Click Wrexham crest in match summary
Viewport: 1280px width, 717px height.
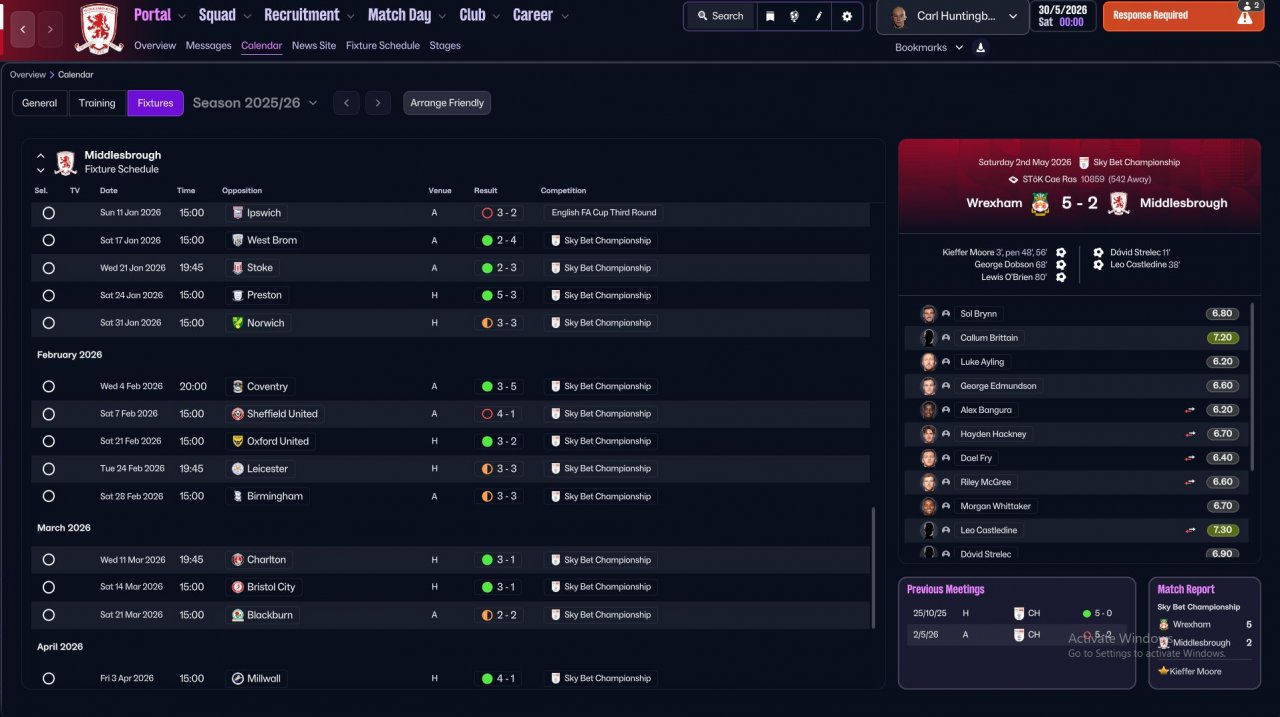tap(1040, 203)
